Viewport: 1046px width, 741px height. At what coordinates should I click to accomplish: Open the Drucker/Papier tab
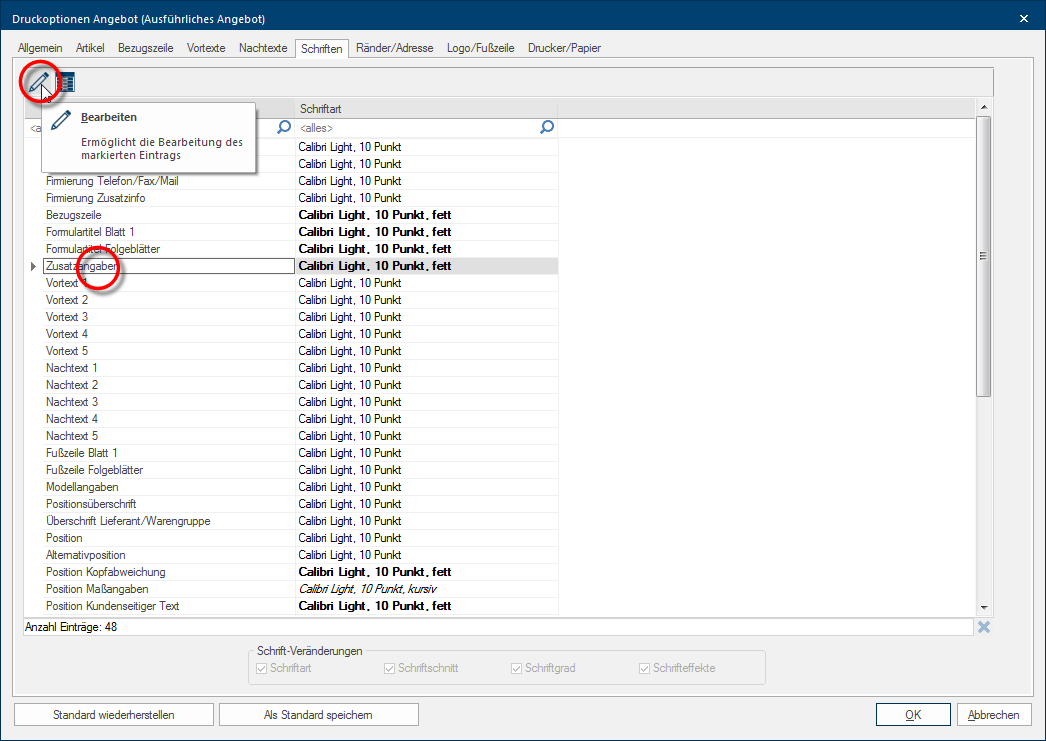[x=564, y=48]
